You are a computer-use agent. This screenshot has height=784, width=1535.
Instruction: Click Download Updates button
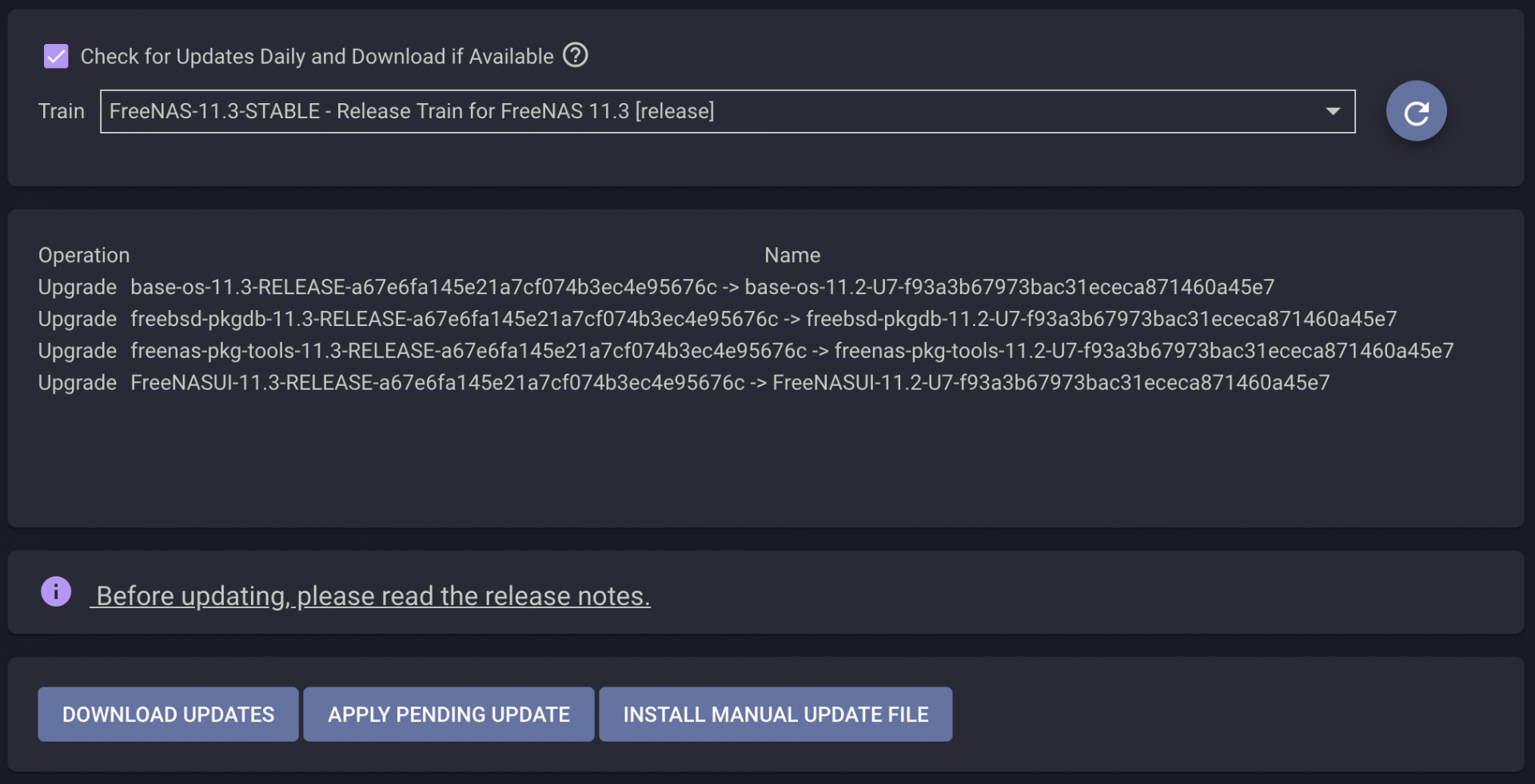[x=168, y=714]
